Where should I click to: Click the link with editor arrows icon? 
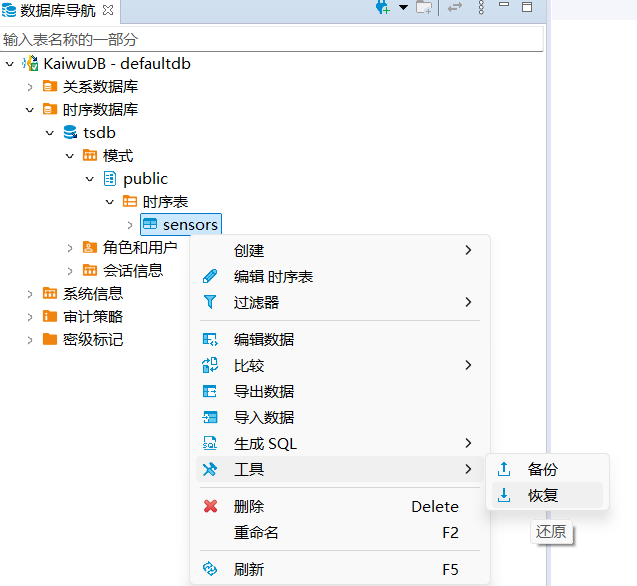pyautogui.click(x=455, y=8)
